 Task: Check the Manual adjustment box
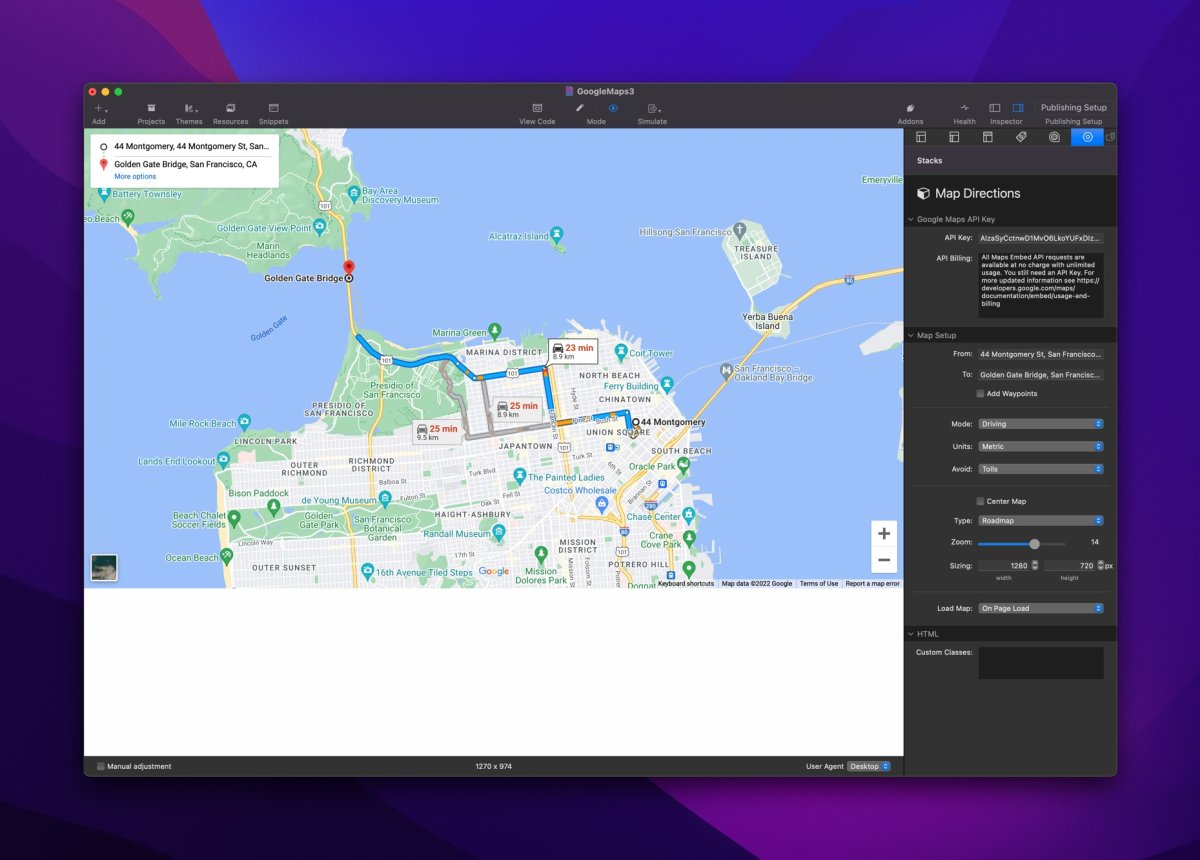tap(100, 766)
